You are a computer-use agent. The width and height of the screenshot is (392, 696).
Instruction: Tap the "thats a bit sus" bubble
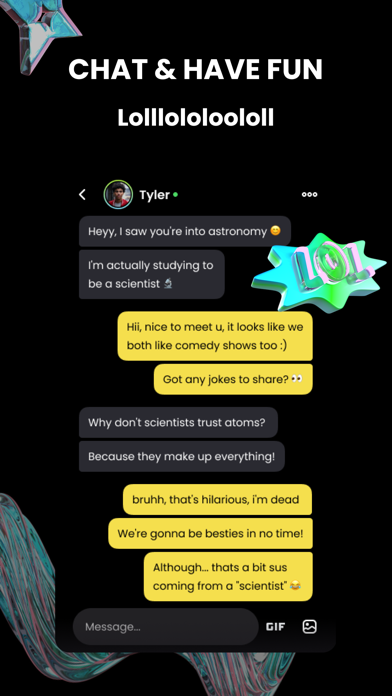(228, 577)
